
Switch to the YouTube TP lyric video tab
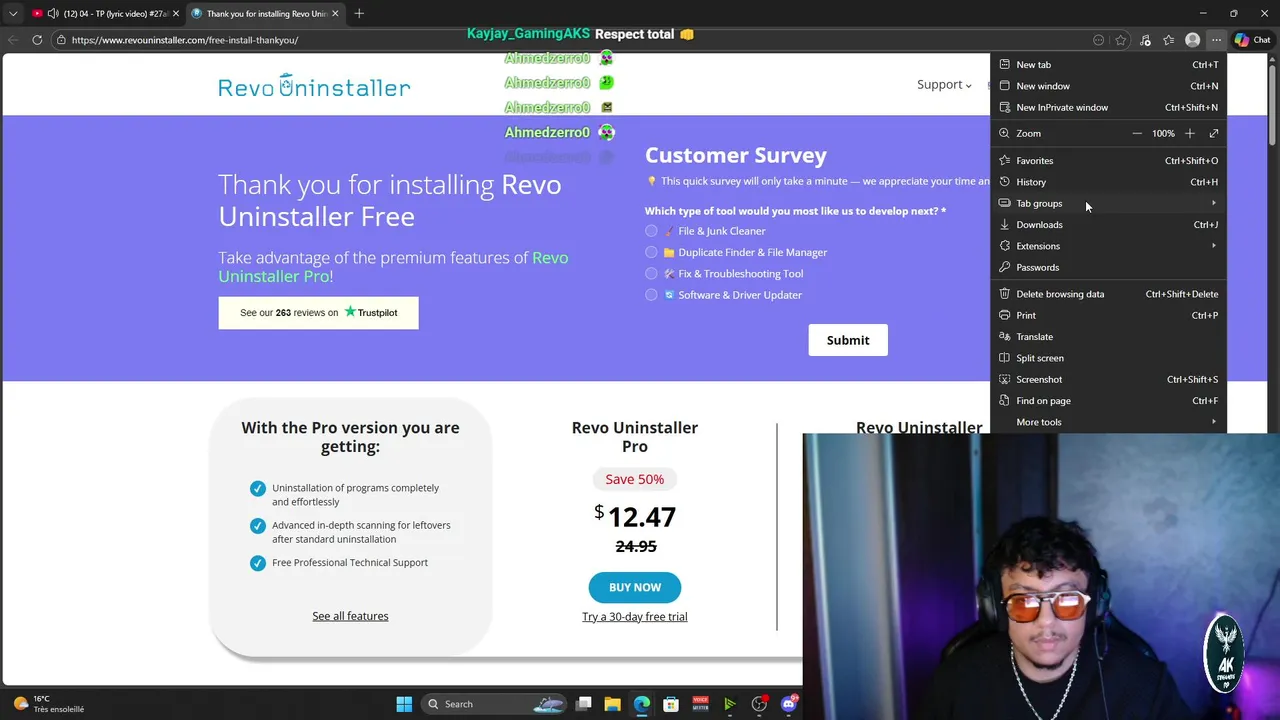(x=103, y=13)
